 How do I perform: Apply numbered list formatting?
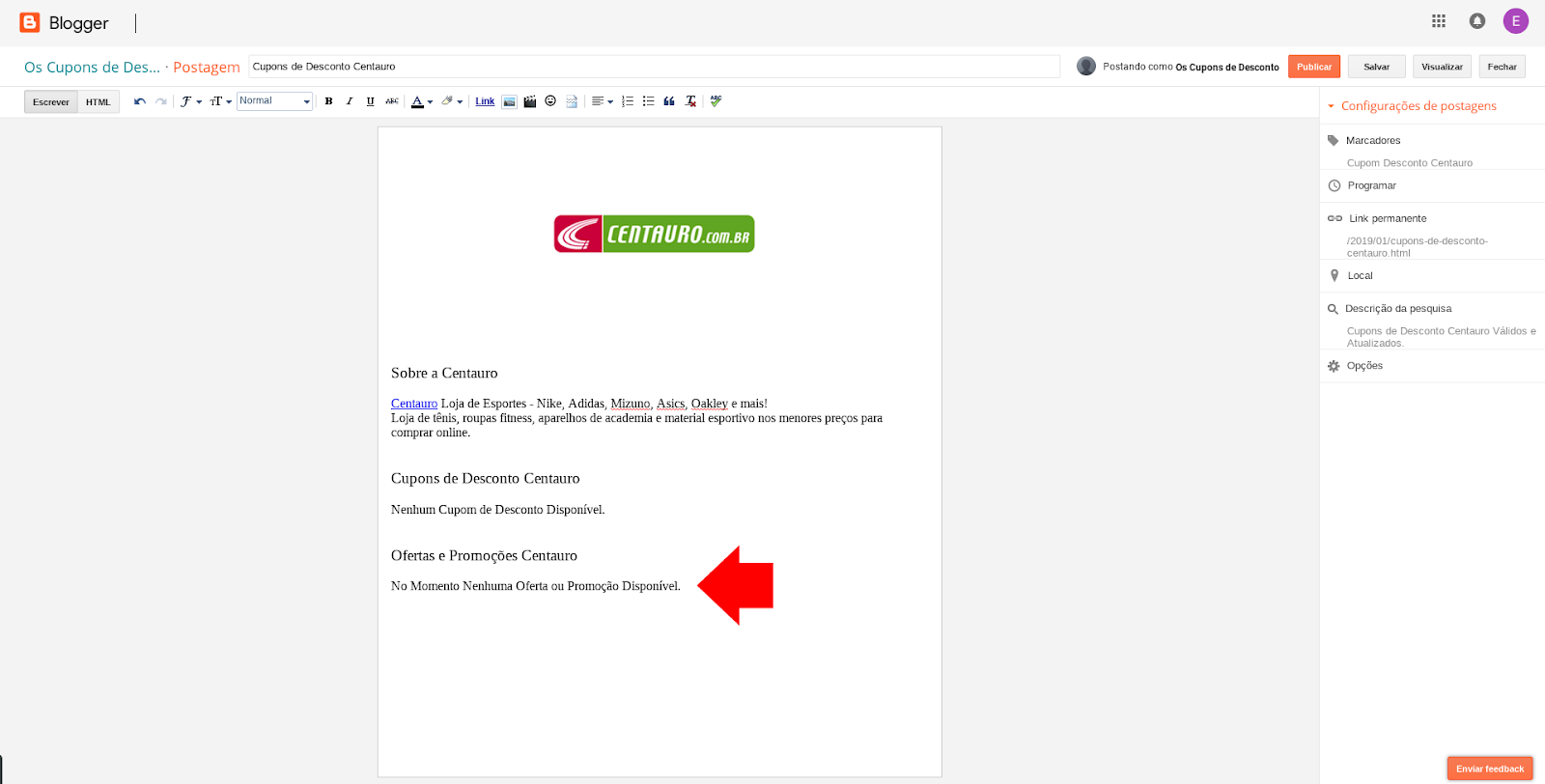coord(628,101)
